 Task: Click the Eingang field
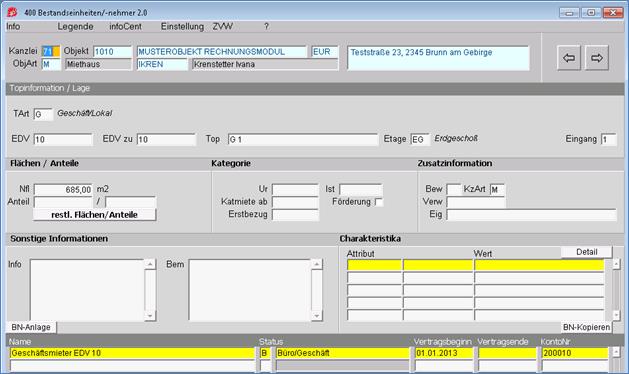[x=609, y=139]
